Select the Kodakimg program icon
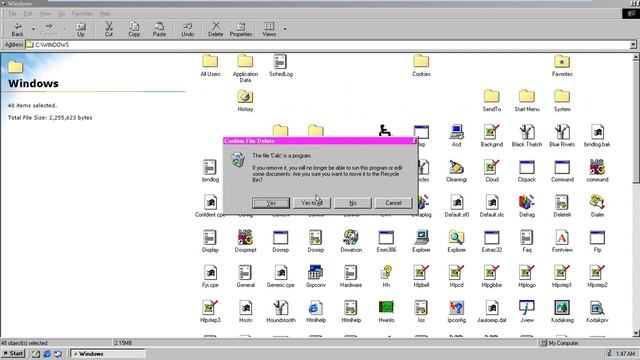Image resolution: width=640 pixels, height=360 pixels. [562, 311]
